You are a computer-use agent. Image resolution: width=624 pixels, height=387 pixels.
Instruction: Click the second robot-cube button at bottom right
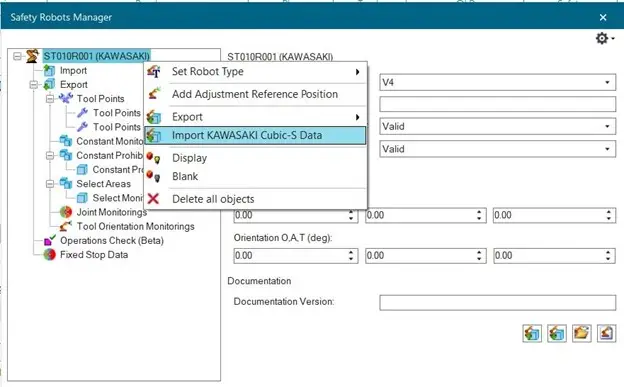[x=557, y=333]
